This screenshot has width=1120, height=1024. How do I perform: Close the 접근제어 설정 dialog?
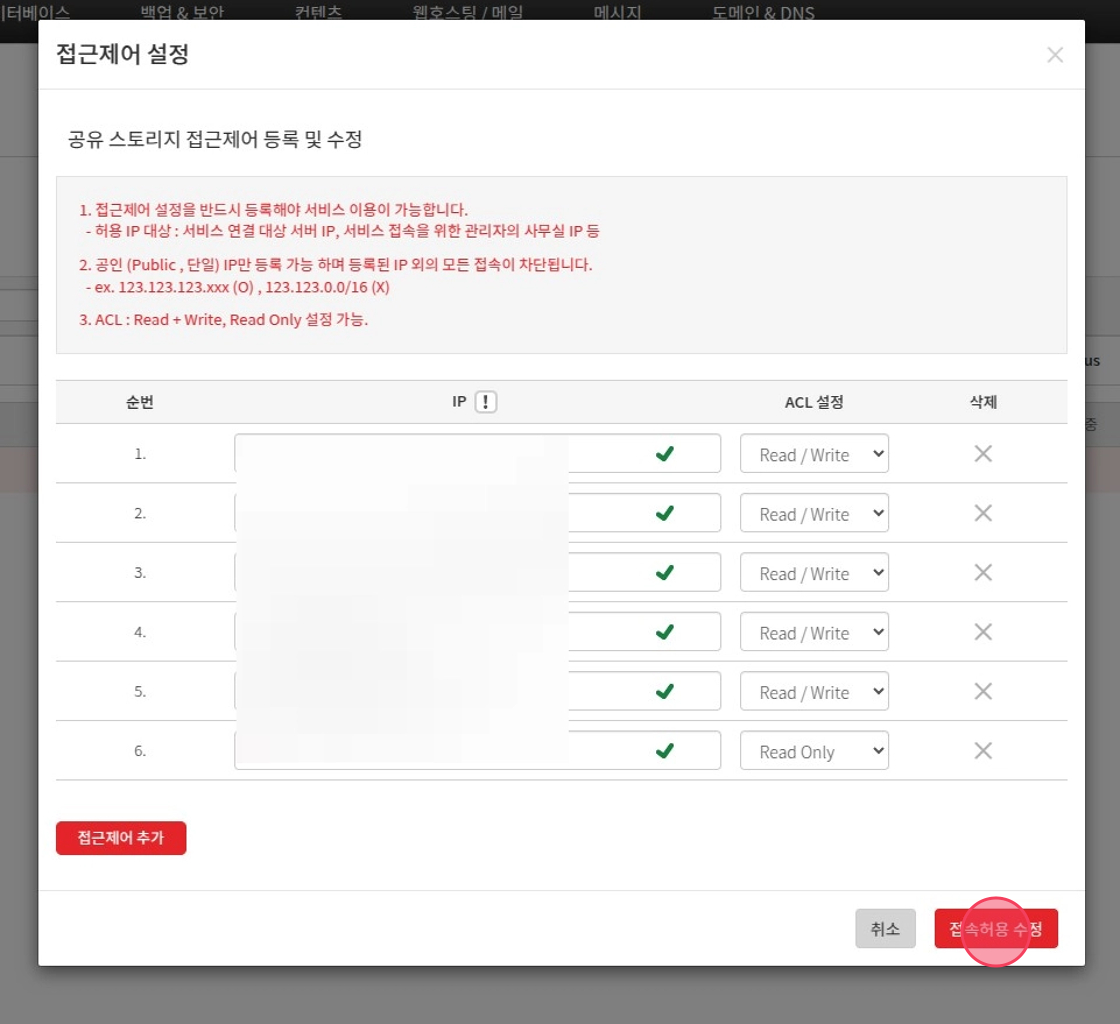click(1055, 55)
